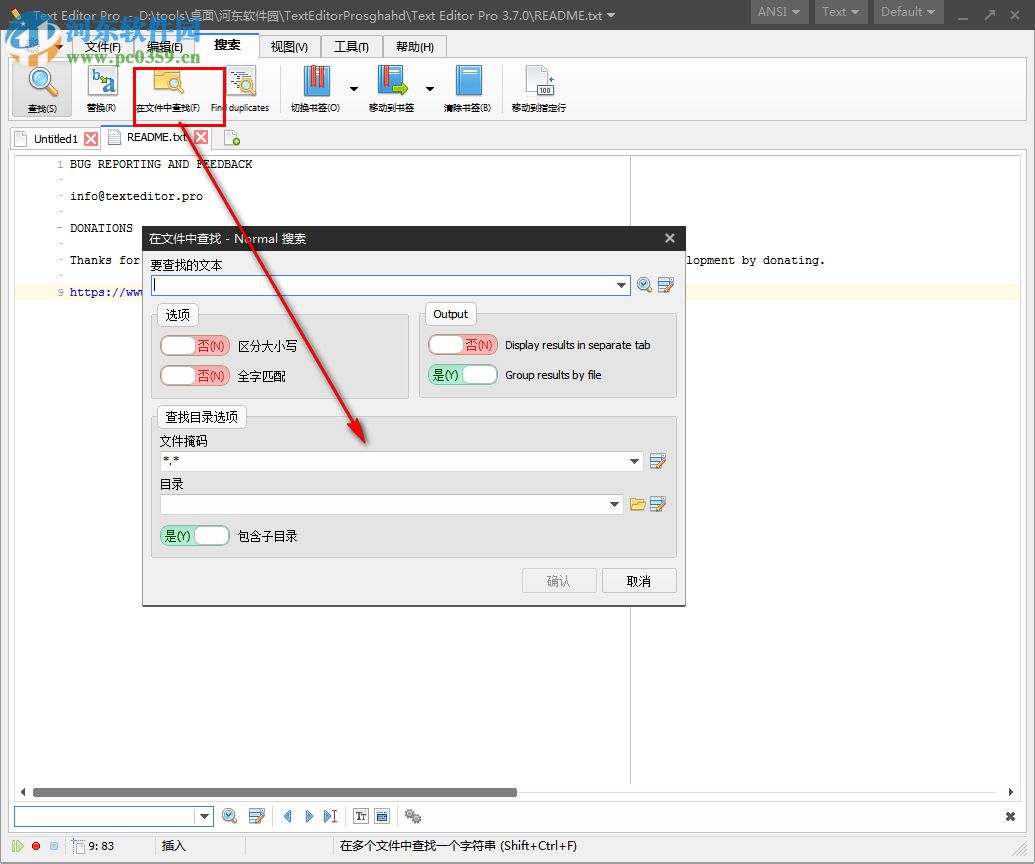This screenshot has width=1035, height=864.
Task: Disable the Group results by file toggle
Action: [x=463, y=374]
